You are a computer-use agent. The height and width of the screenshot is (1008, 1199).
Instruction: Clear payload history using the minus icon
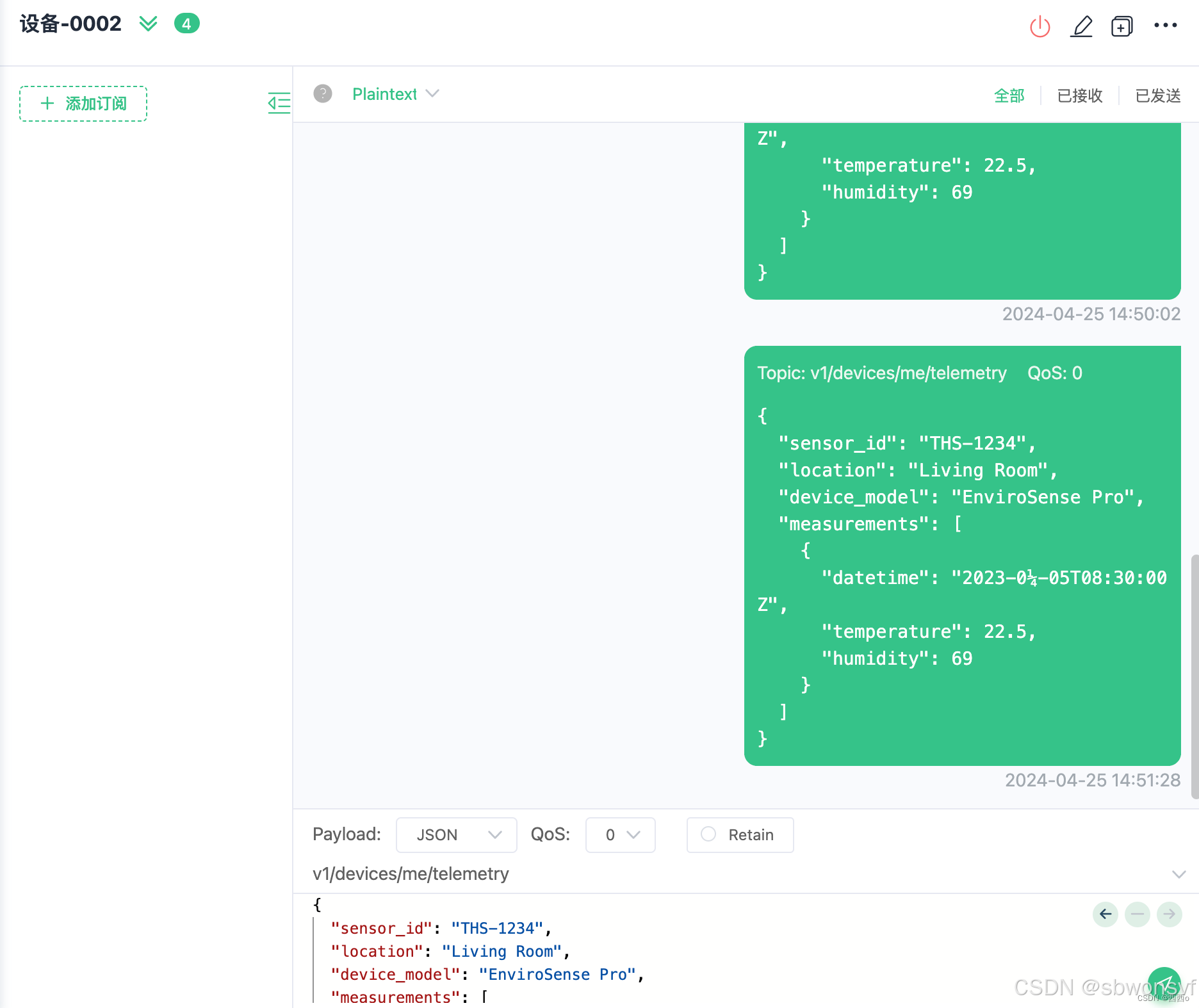1138,915
